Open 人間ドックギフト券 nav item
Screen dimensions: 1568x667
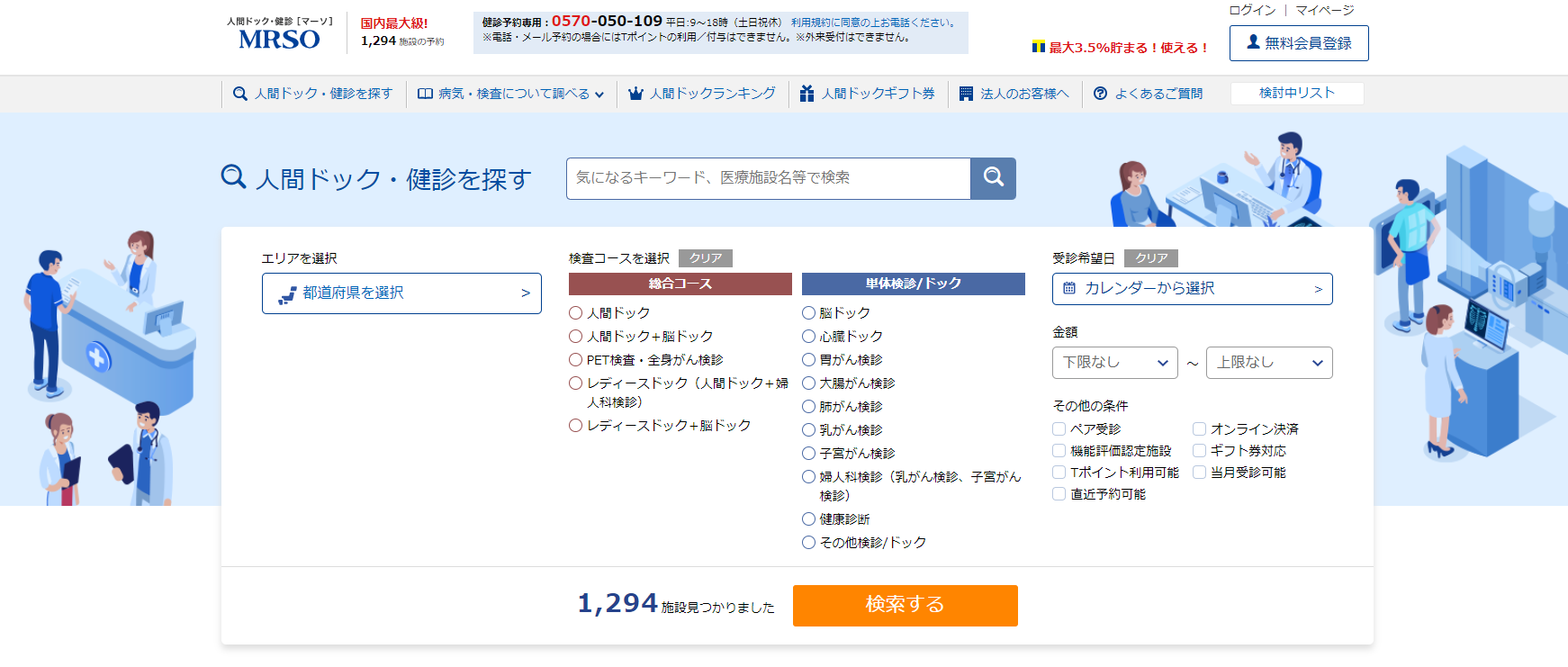click(868, 94)
